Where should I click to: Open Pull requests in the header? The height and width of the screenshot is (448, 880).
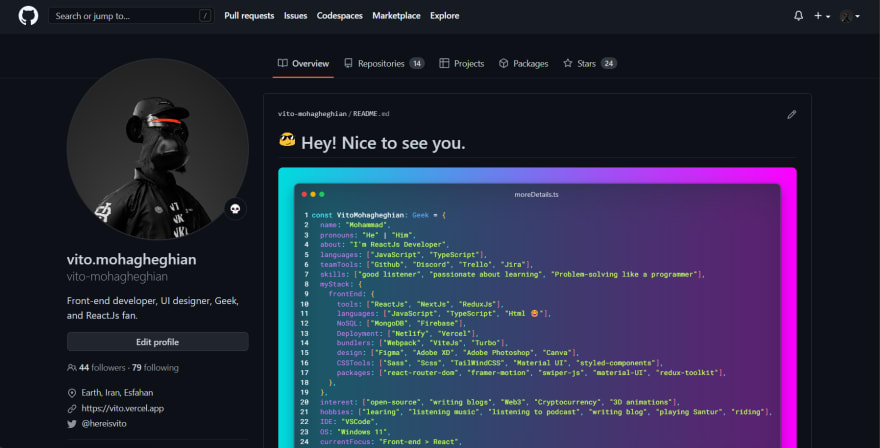[x=249, y=16]
